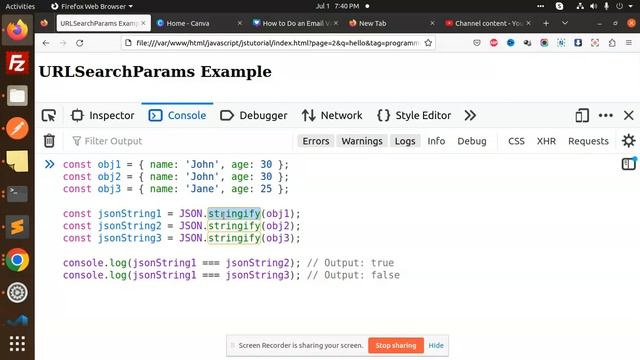This screenshot has height=360, width=640.
Task: Open the Pocket save icon in toolbar
Action: [477, 43]
